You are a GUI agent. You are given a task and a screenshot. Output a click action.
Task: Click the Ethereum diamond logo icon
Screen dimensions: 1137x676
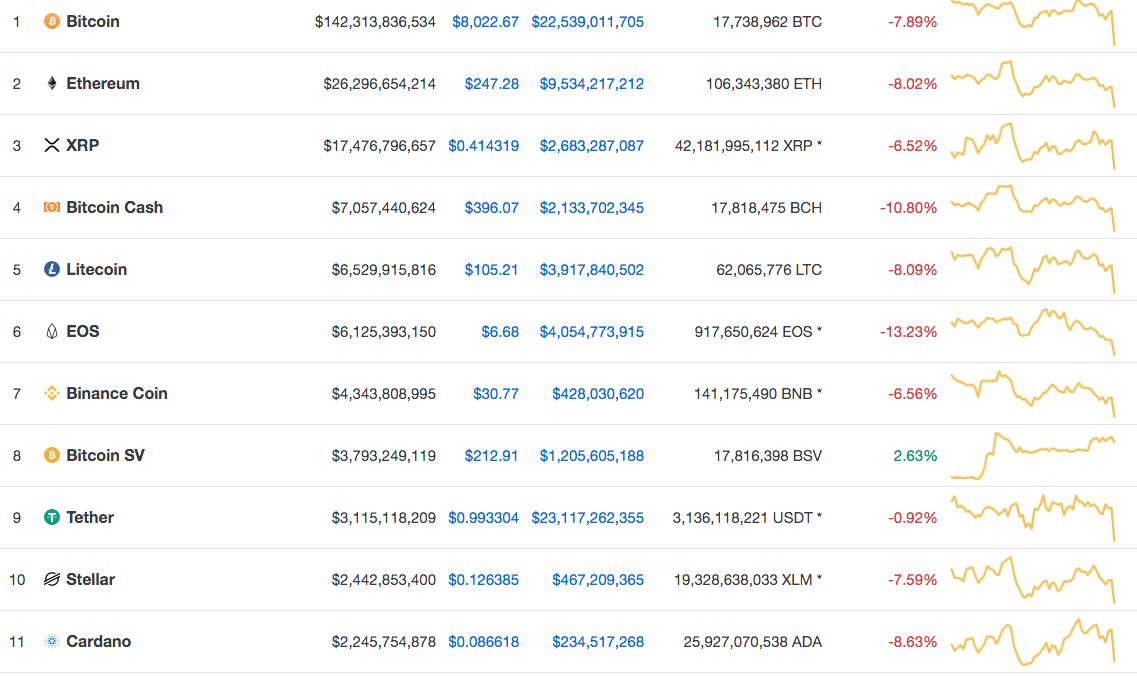[x=52, y=83]
